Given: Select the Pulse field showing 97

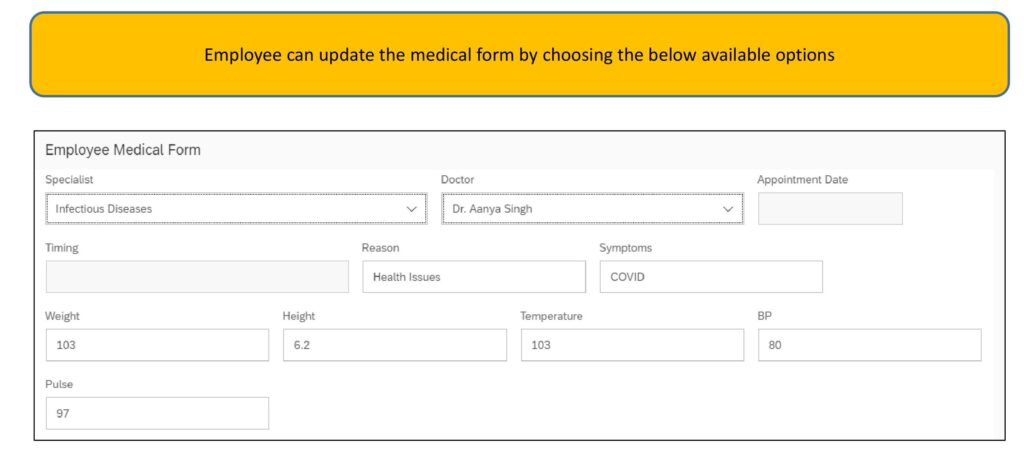Looking at the screenshot, I should click(157, 413).
